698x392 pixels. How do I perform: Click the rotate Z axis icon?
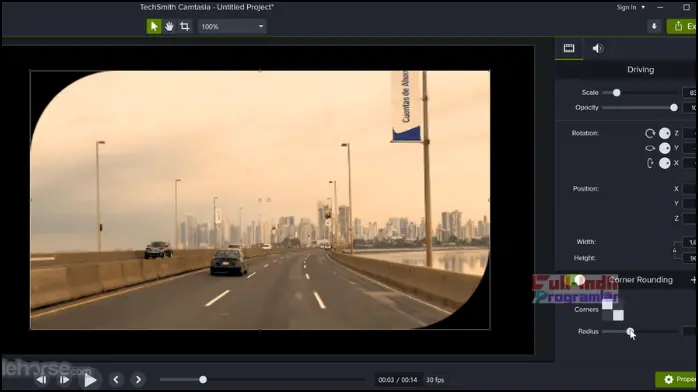pos(650,133)
